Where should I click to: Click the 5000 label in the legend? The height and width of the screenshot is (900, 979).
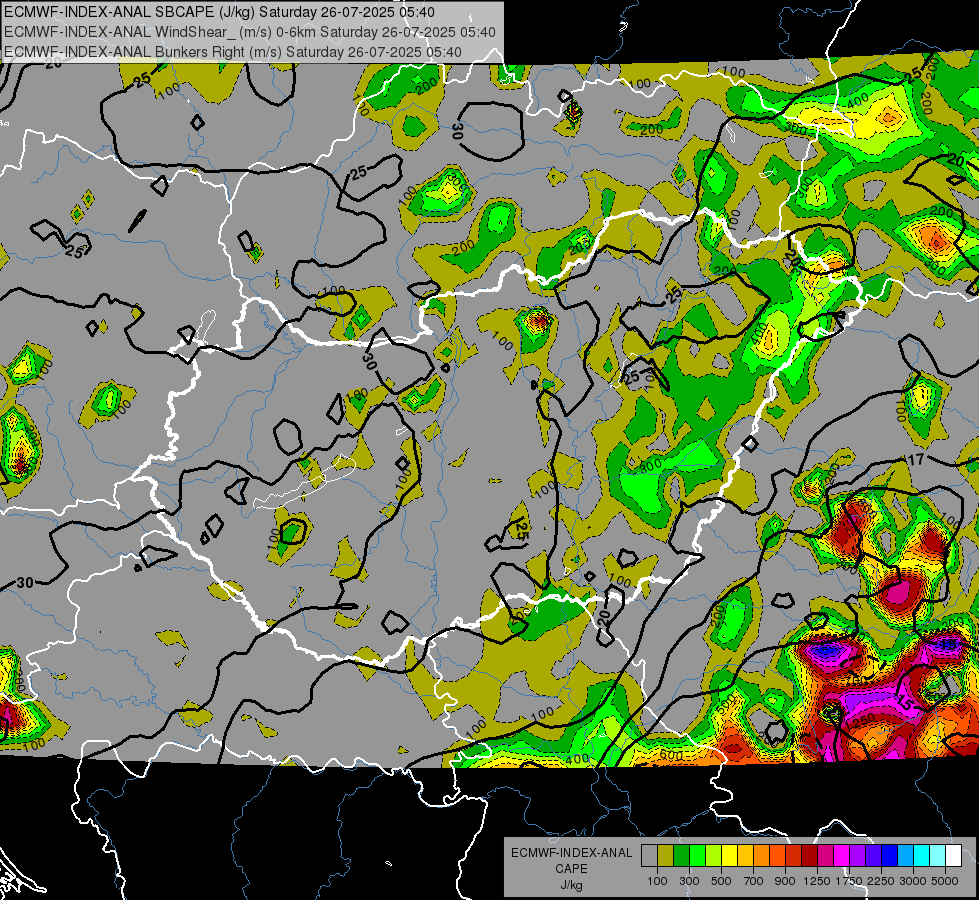pos(945,881)
